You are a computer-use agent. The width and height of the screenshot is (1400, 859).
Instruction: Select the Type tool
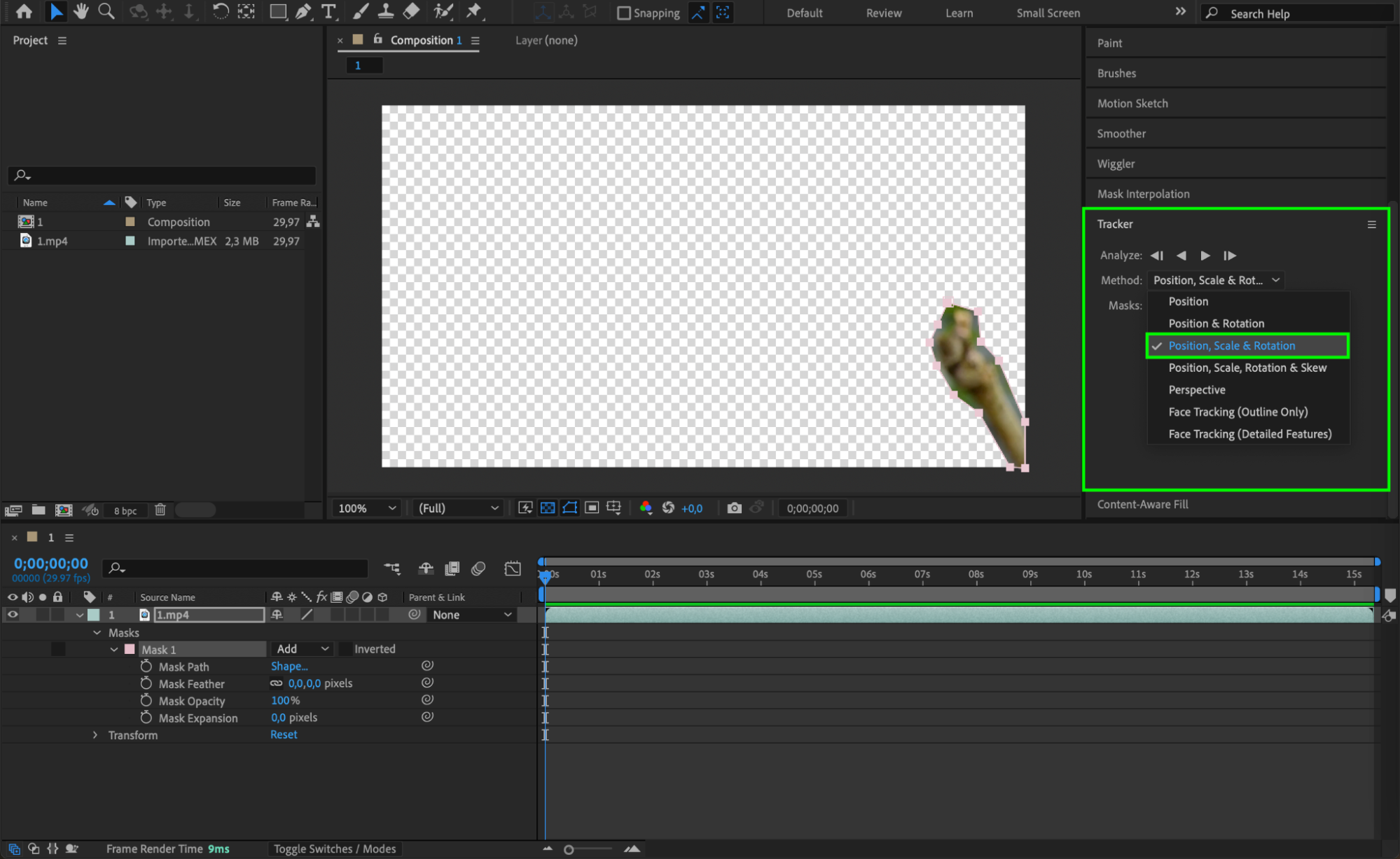point(328,11)
